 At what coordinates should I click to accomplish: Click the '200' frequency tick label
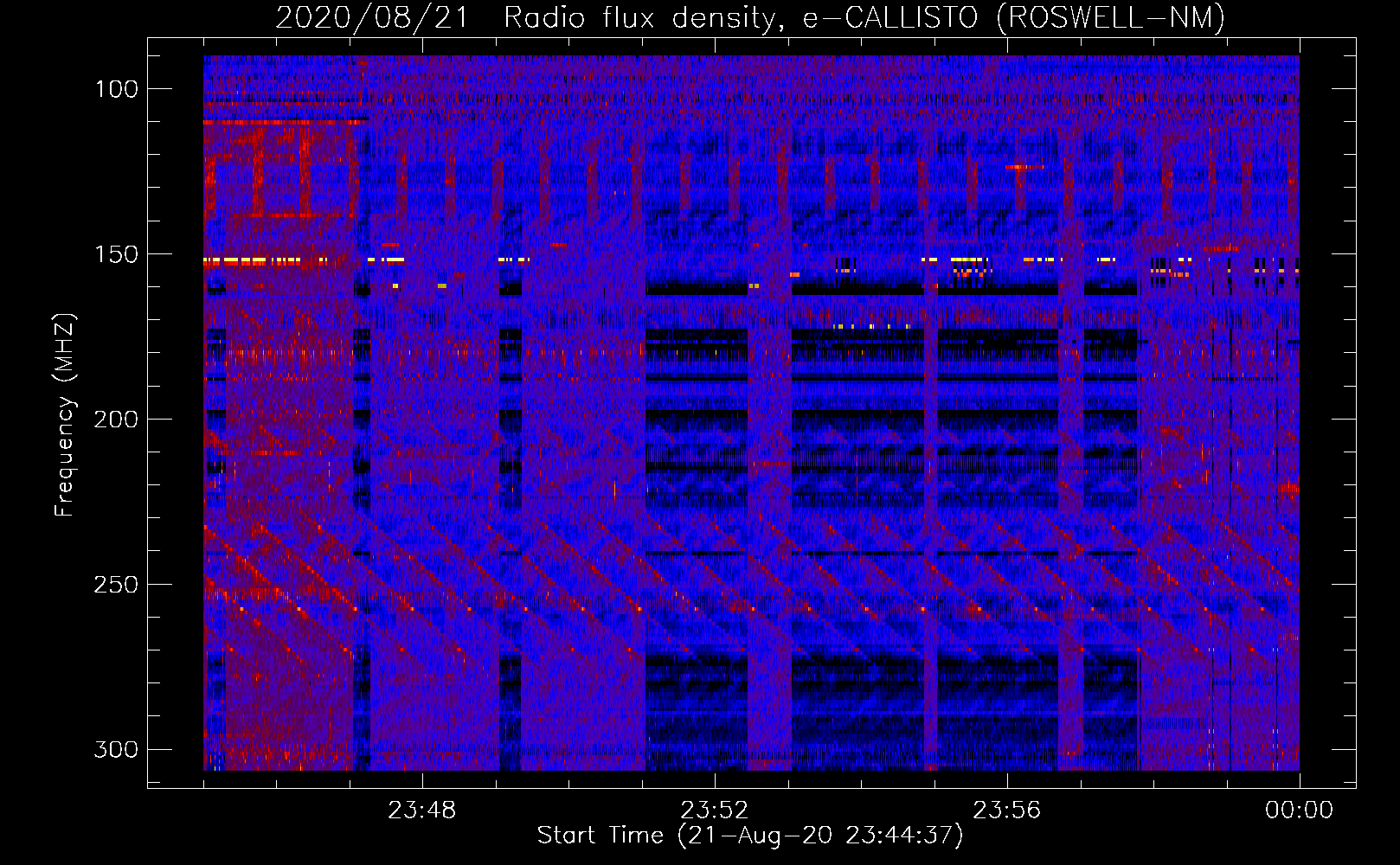pyautogui.click(x=116, y=420)
